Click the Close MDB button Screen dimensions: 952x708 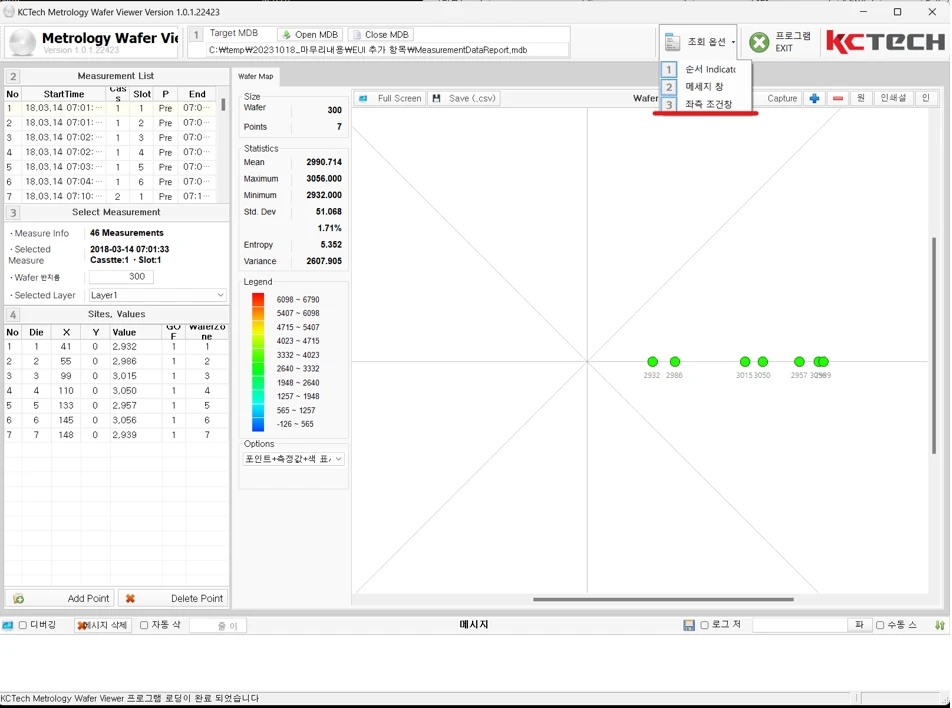tap(381, 35)
